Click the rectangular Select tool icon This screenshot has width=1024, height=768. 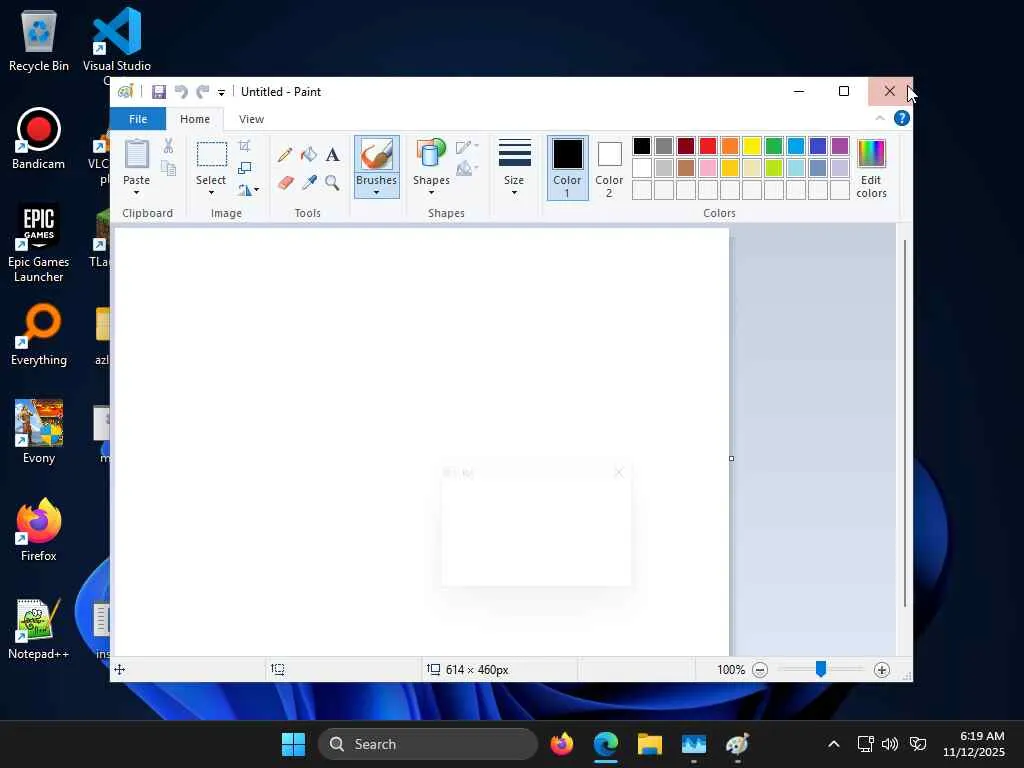point(212,155)
